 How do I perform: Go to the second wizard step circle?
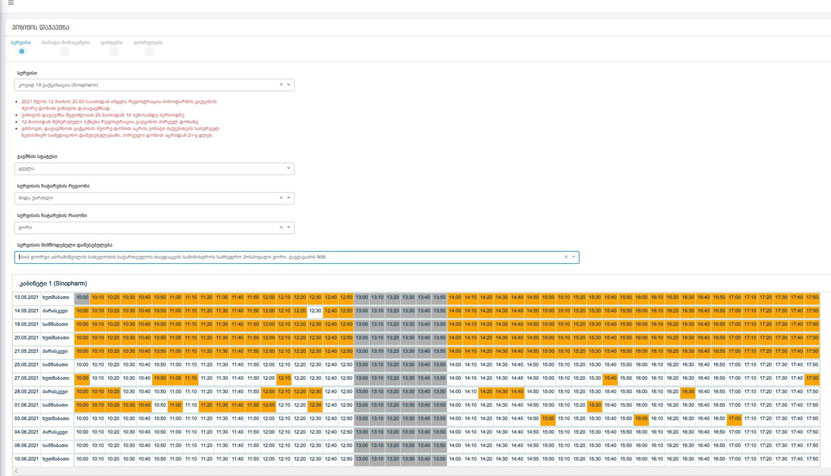65,51
